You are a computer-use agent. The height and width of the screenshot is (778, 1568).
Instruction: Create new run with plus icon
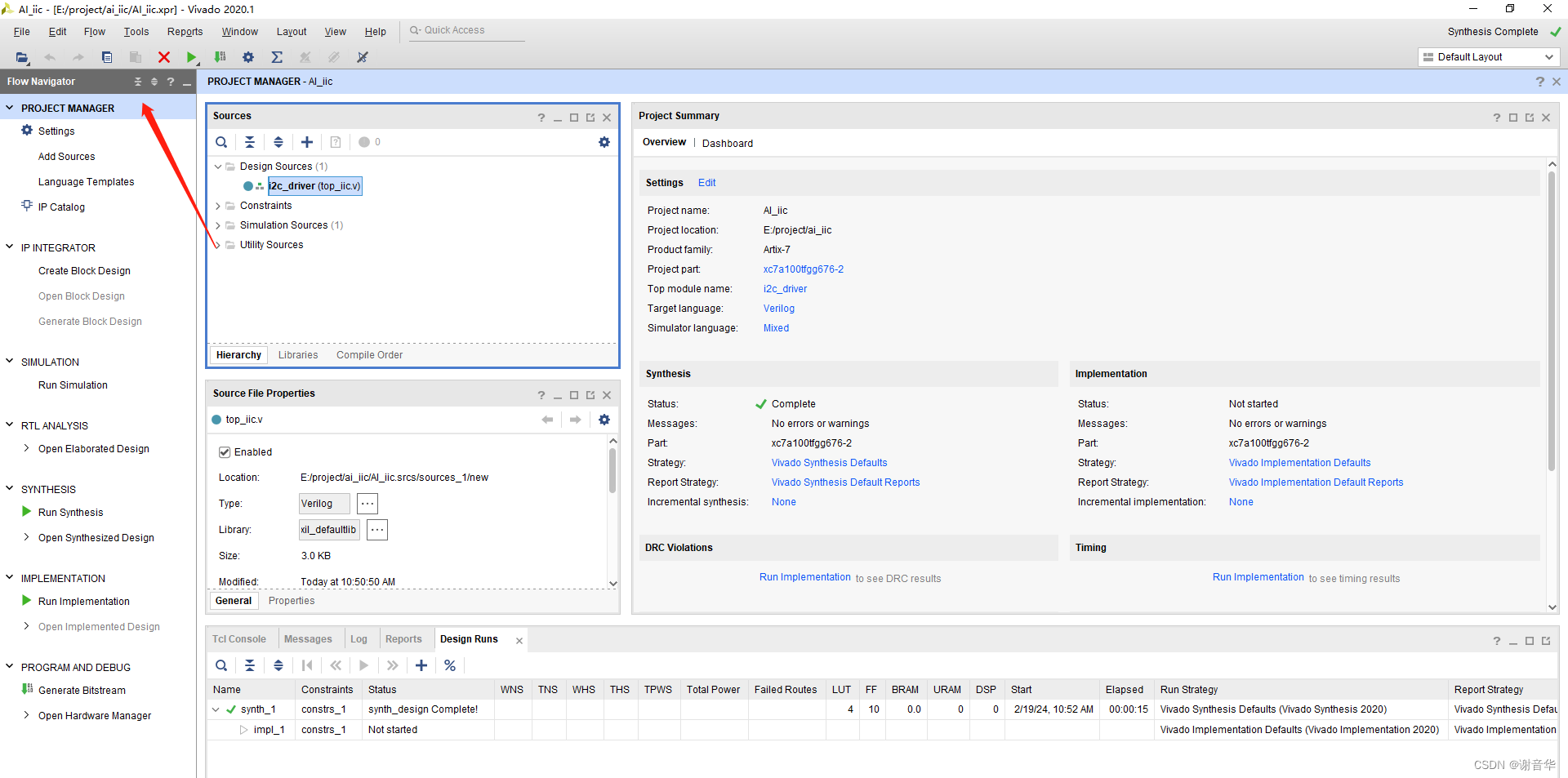[421, 665]
